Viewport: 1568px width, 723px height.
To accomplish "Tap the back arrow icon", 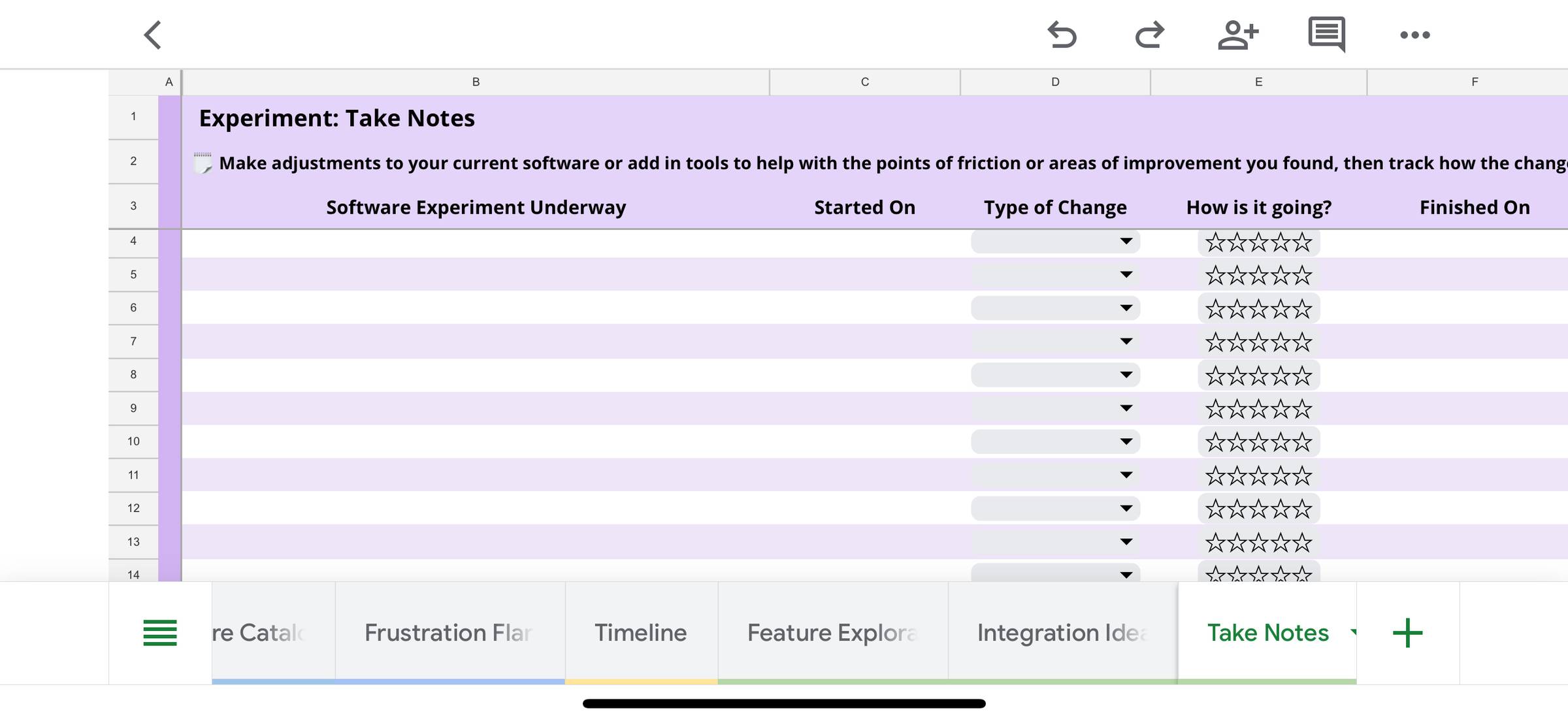I will [153, 35].
